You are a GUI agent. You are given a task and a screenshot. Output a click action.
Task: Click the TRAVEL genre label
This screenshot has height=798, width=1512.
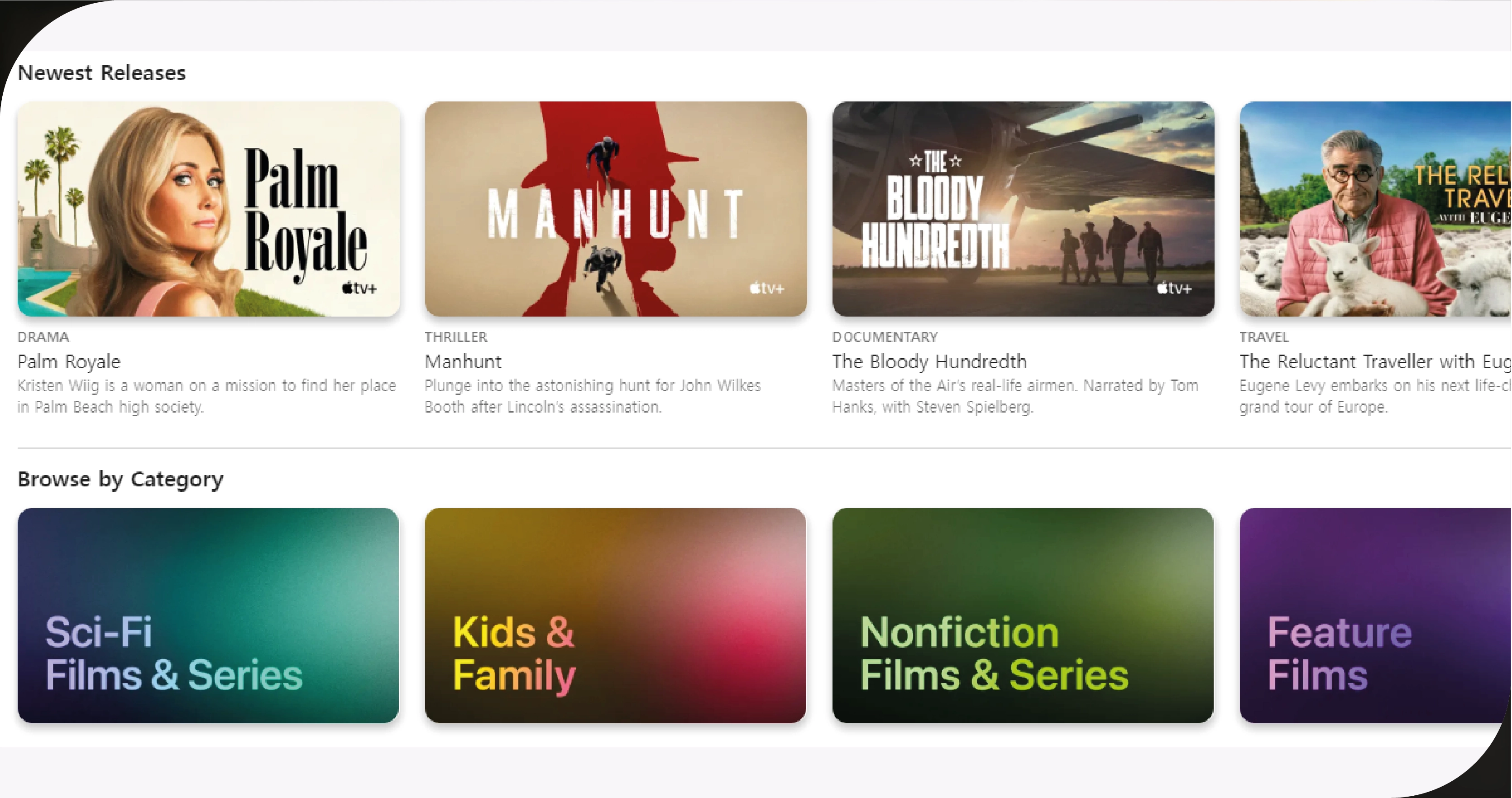[x=1264, y=337]
